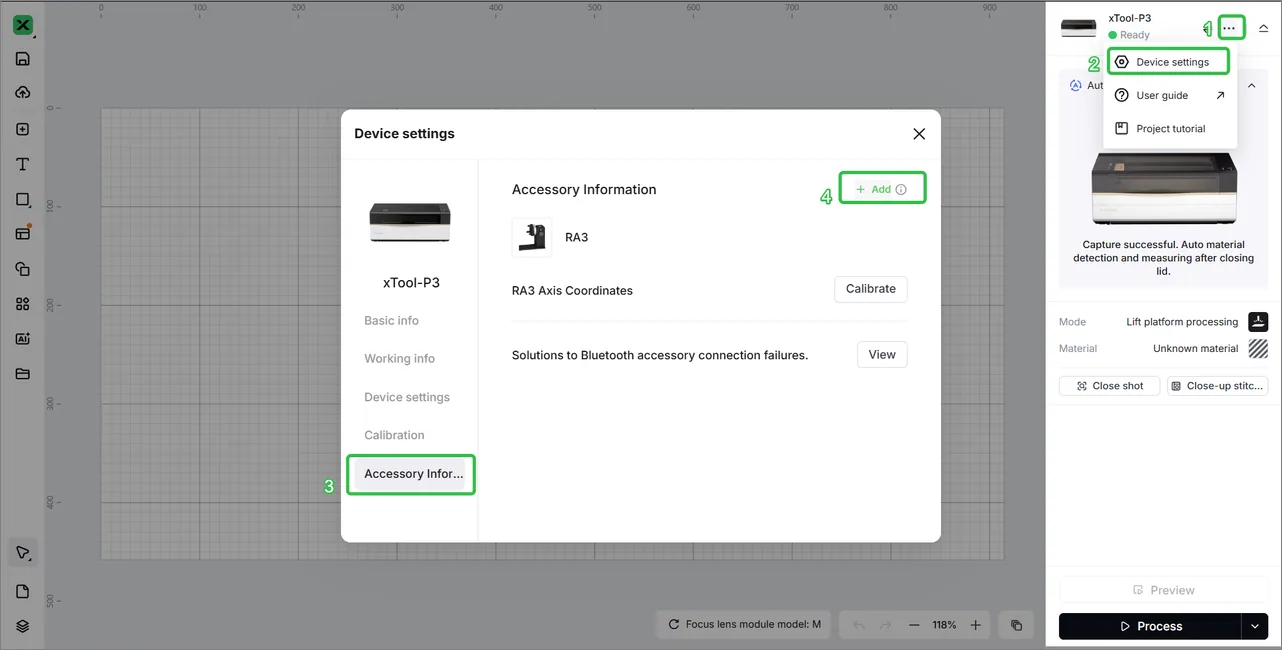Click the xTool-P3 device thumbnail in dialog

coord(410,221)
